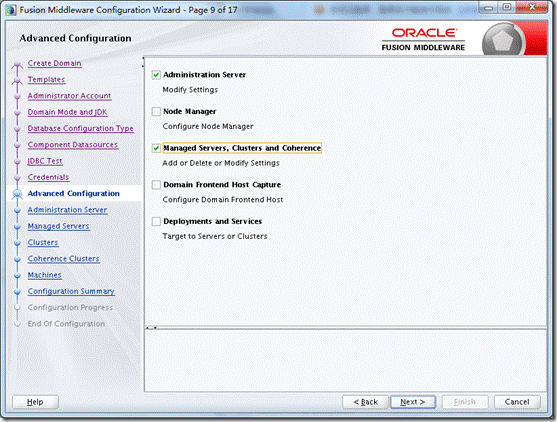Open Administrator Account step in sidebar
Viewport: 557px width, 422px height.
pyautogui.click(x=69, y=96)
